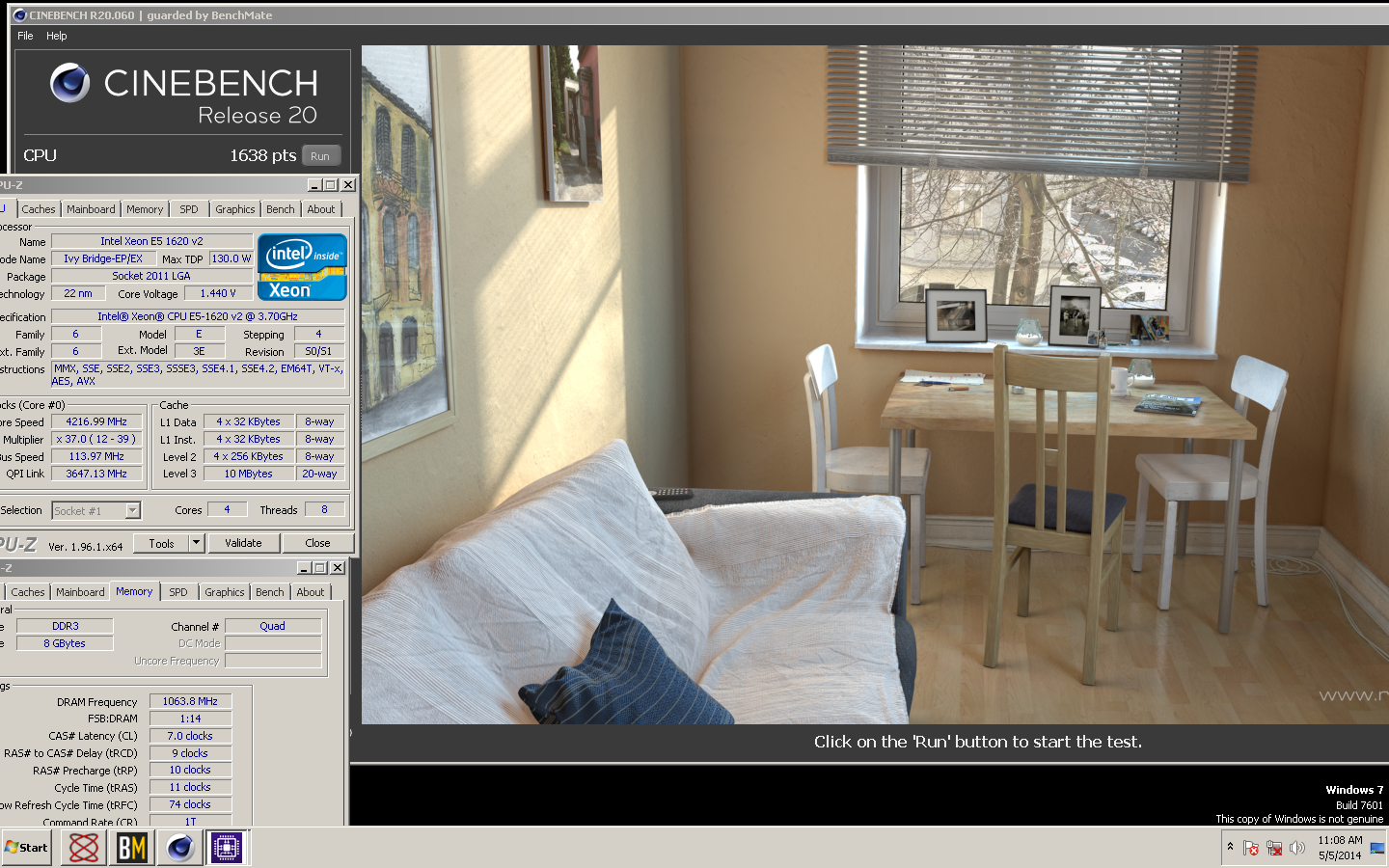The width and height of the screenshot is (1389, 868).
Task: Switch to Caches tab in lower CPU-Z window
Action: pyautogui.click(x=28, y=592)
